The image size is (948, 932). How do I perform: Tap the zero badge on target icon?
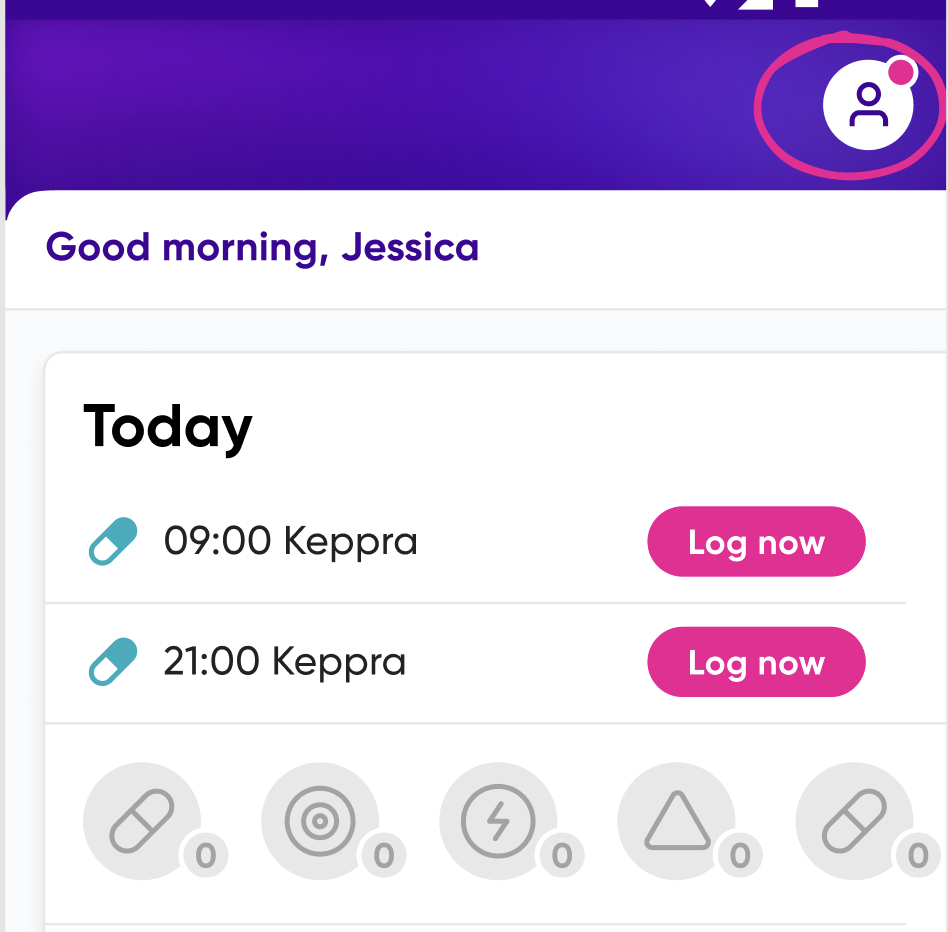[x=384, y=855]
